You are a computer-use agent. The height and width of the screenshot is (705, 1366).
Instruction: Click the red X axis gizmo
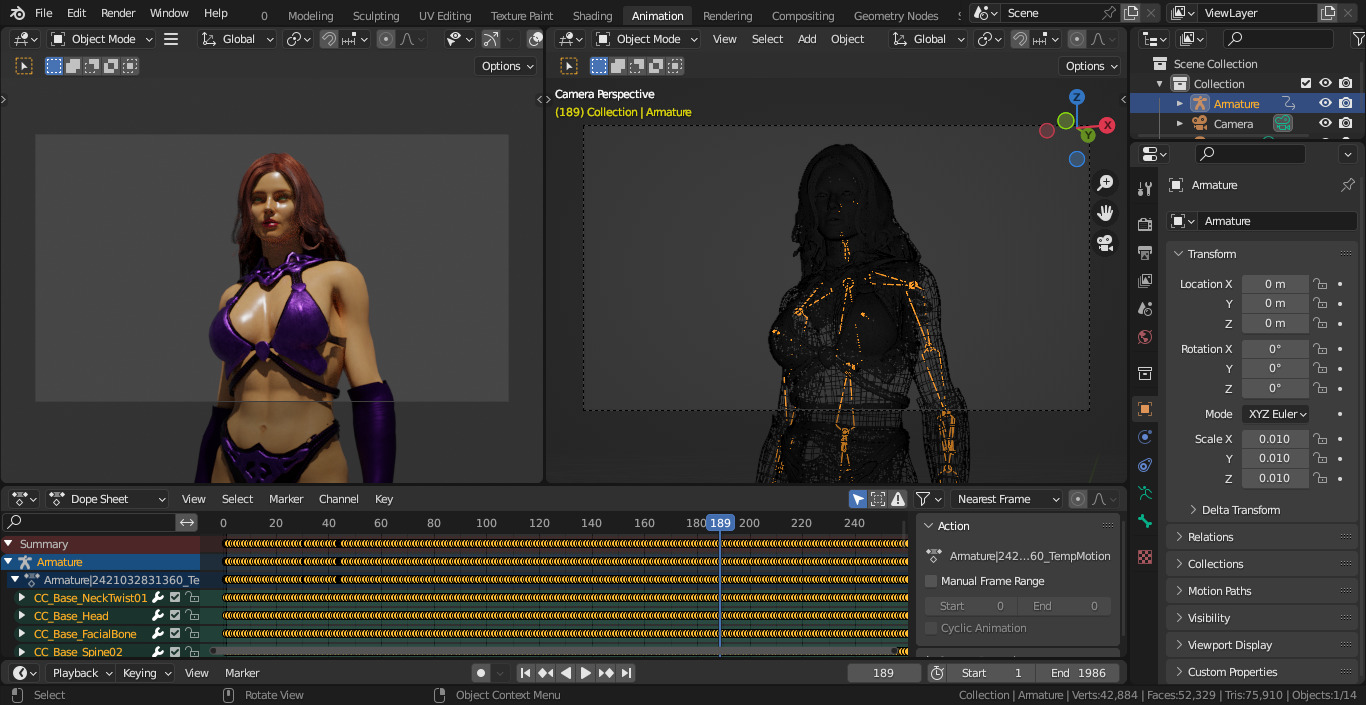[x=1107, y=125]
